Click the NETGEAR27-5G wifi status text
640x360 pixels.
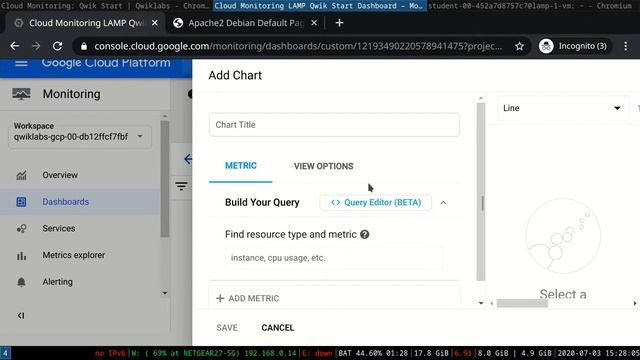214,353
